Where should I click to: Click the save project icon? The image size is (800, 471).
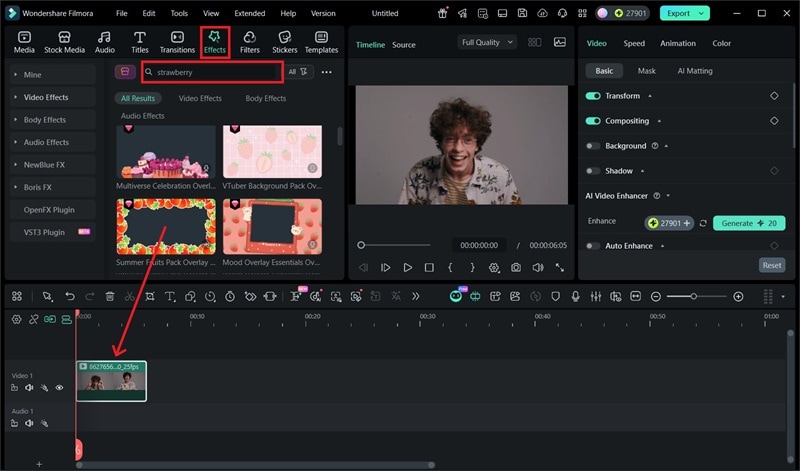click(x=522, y=13)
